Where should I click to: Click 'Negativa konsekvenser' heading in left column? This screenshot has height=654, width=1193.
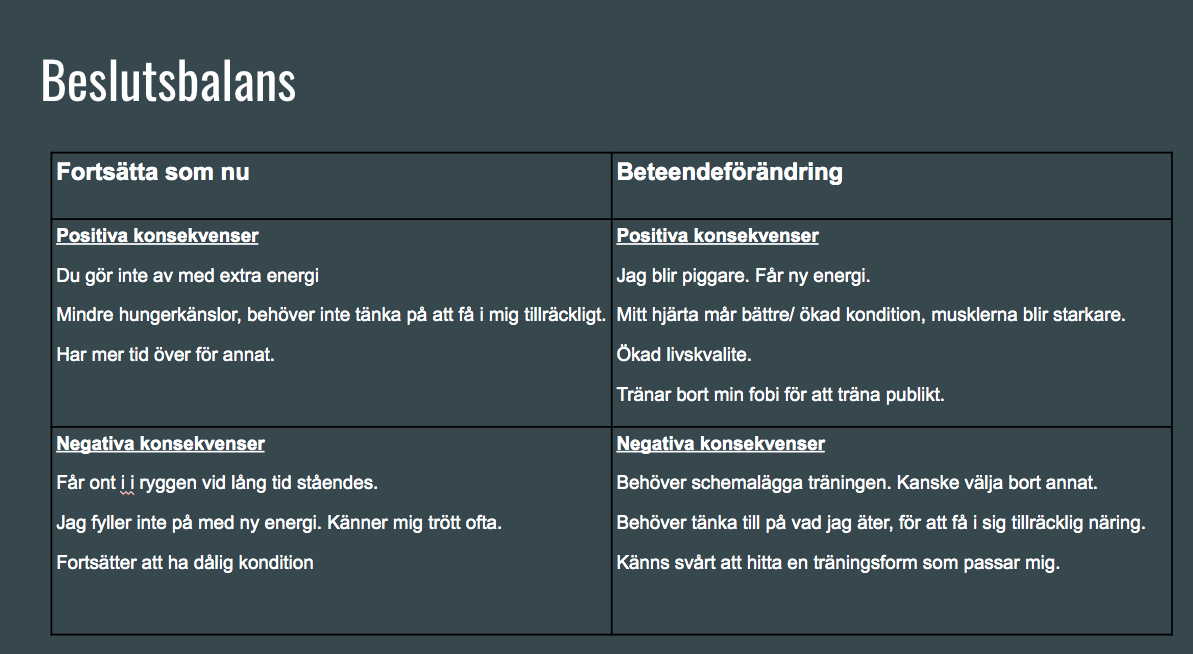tap(161, 443)
